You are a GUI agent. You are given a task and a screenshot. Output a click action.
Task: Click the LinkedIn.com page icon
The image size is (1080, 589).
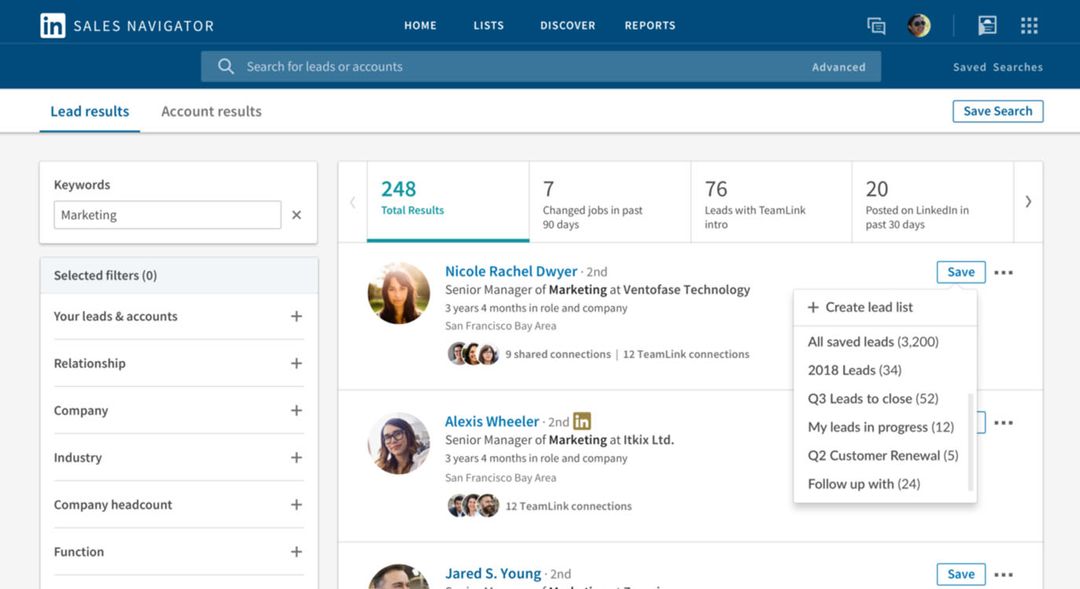tap(987, 25)
